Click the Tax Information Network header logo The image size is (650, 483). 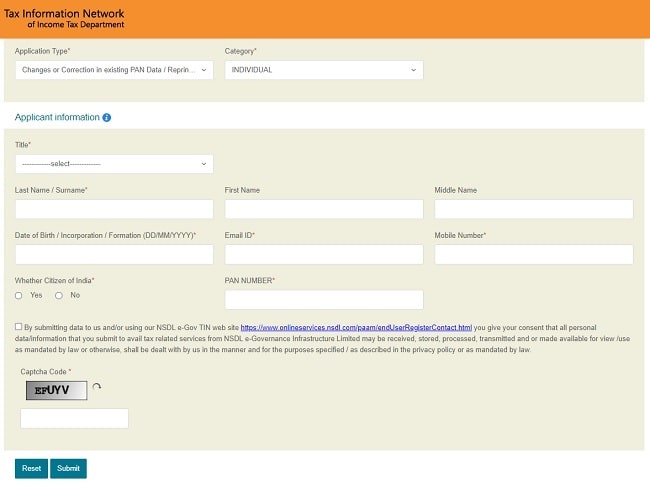click(64, 19)
